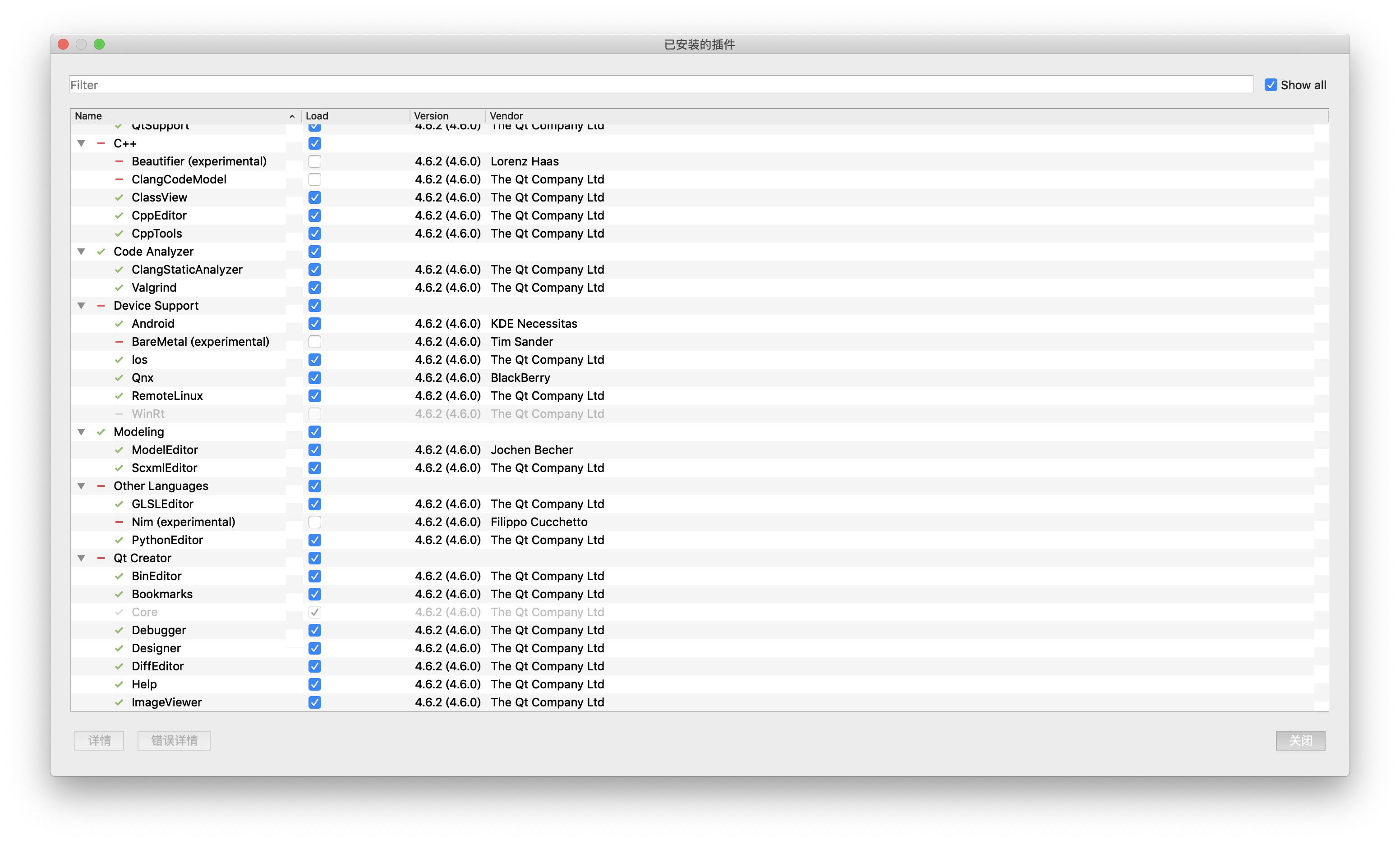Viewport: 1400px width, 843px height.
Task: Click the green check icon beside ClangStaticAnalyzer
Action: coord(119,270)
